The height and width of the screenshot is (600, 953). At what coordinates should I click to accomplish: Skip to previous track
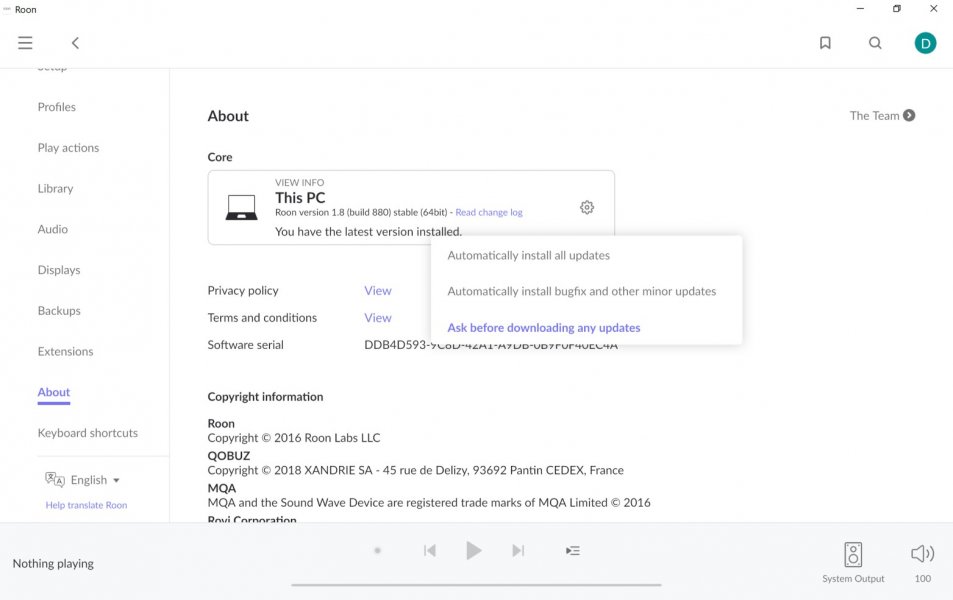[430, 551]
